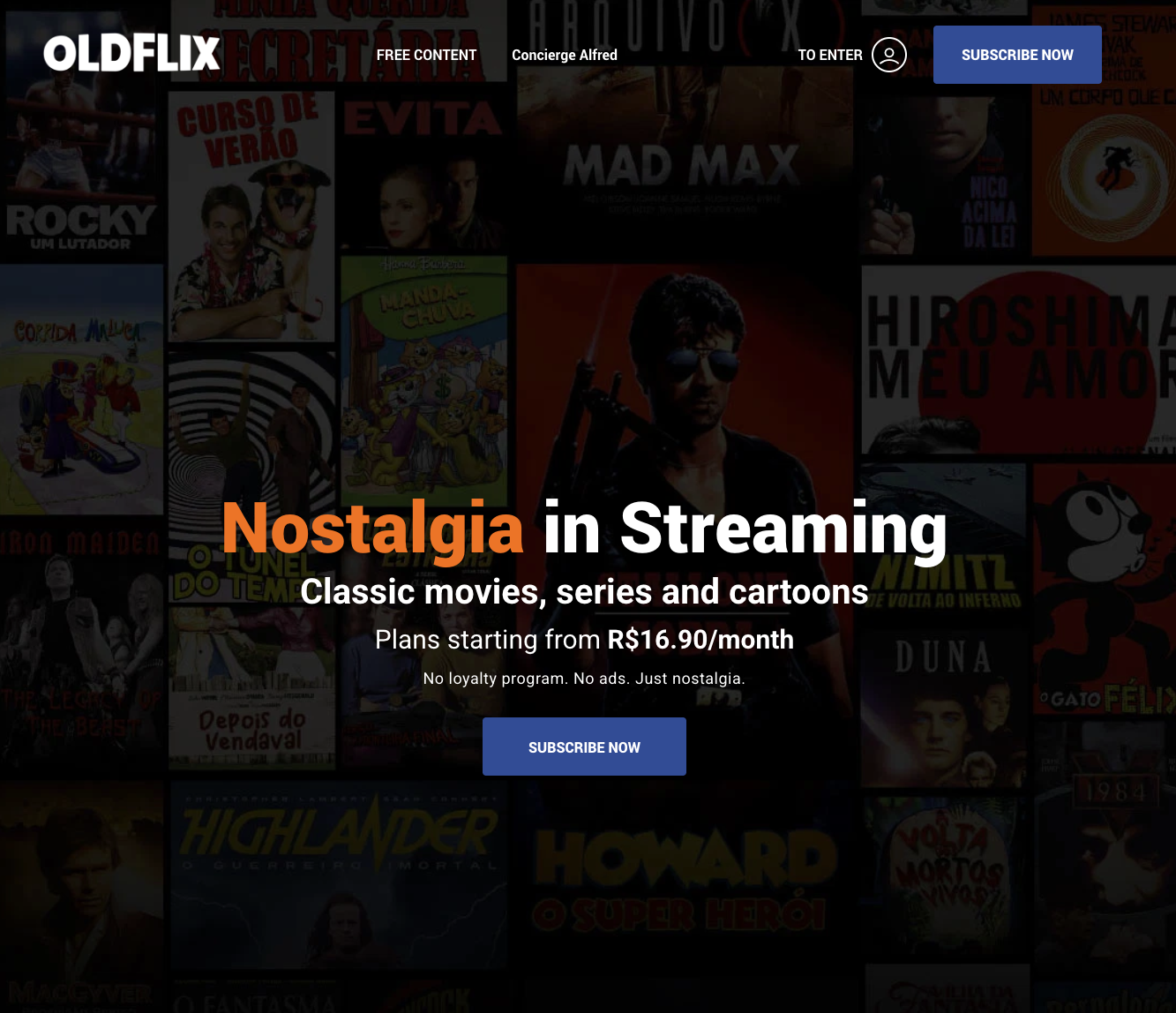Screen dimensions: 1176x1013
Task: Click the top-right SUBSCRIBE NOW button
Action: 1017,54
